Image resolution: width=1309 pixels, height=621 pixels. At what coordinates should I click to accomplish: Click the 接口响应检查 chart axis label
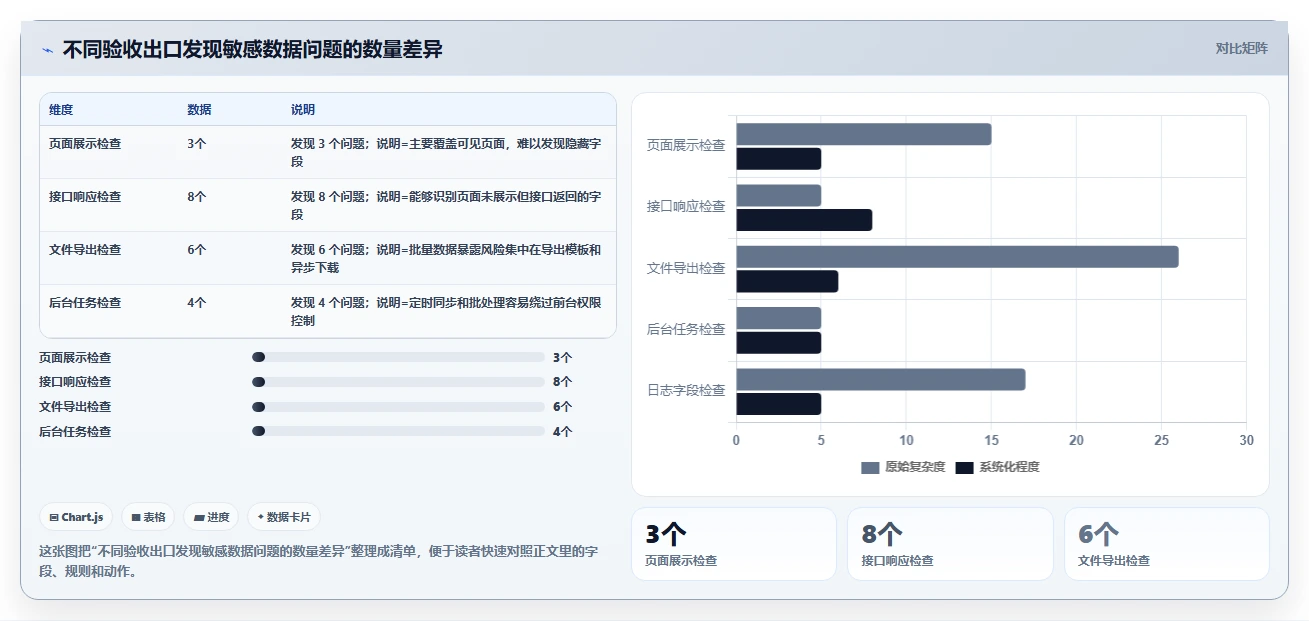686,206
